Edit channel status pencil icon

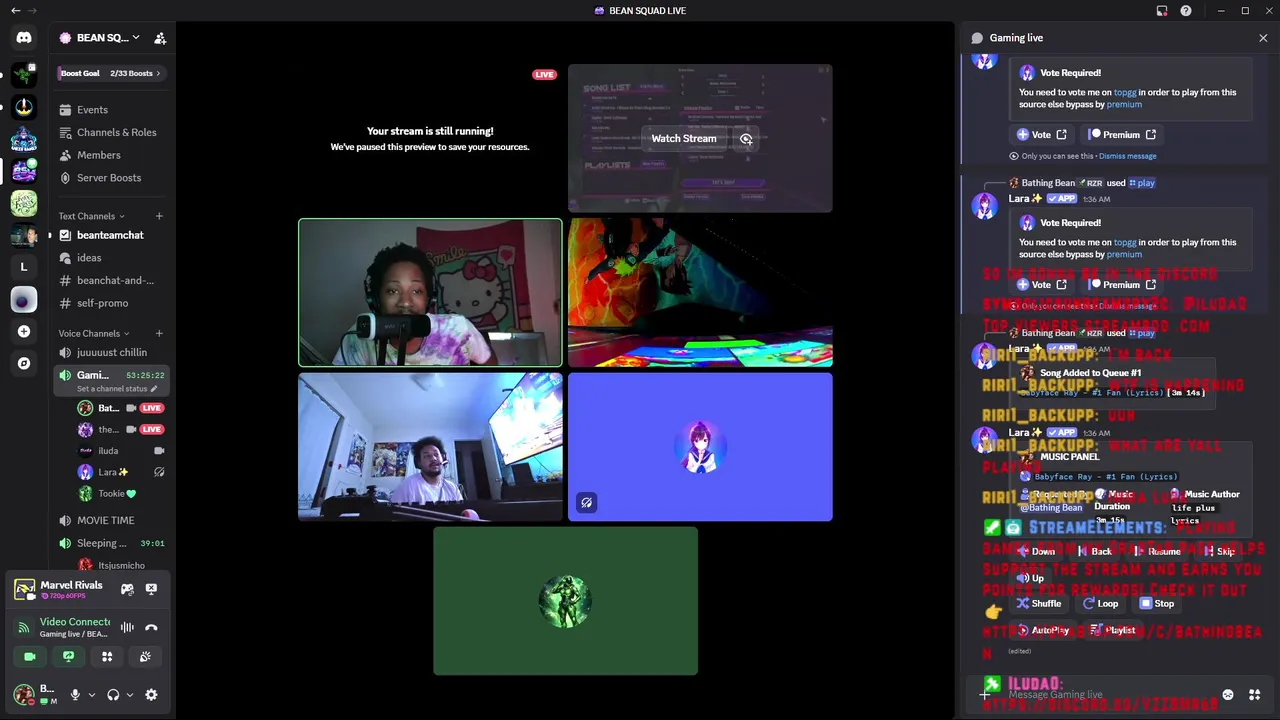click(154, 389)
